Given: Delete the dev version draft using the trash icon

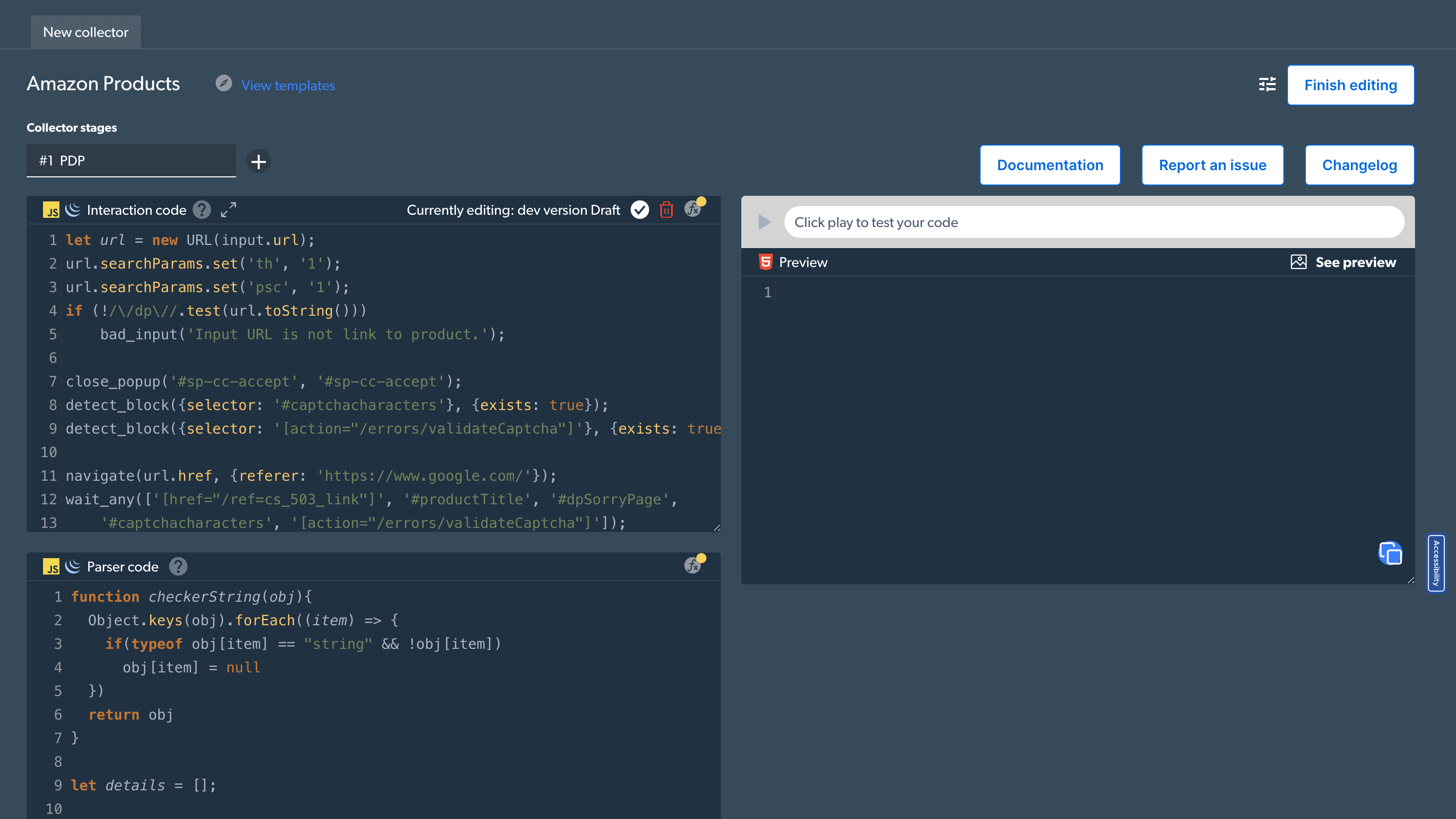Looking at the screenshot, I should (667, 209).
